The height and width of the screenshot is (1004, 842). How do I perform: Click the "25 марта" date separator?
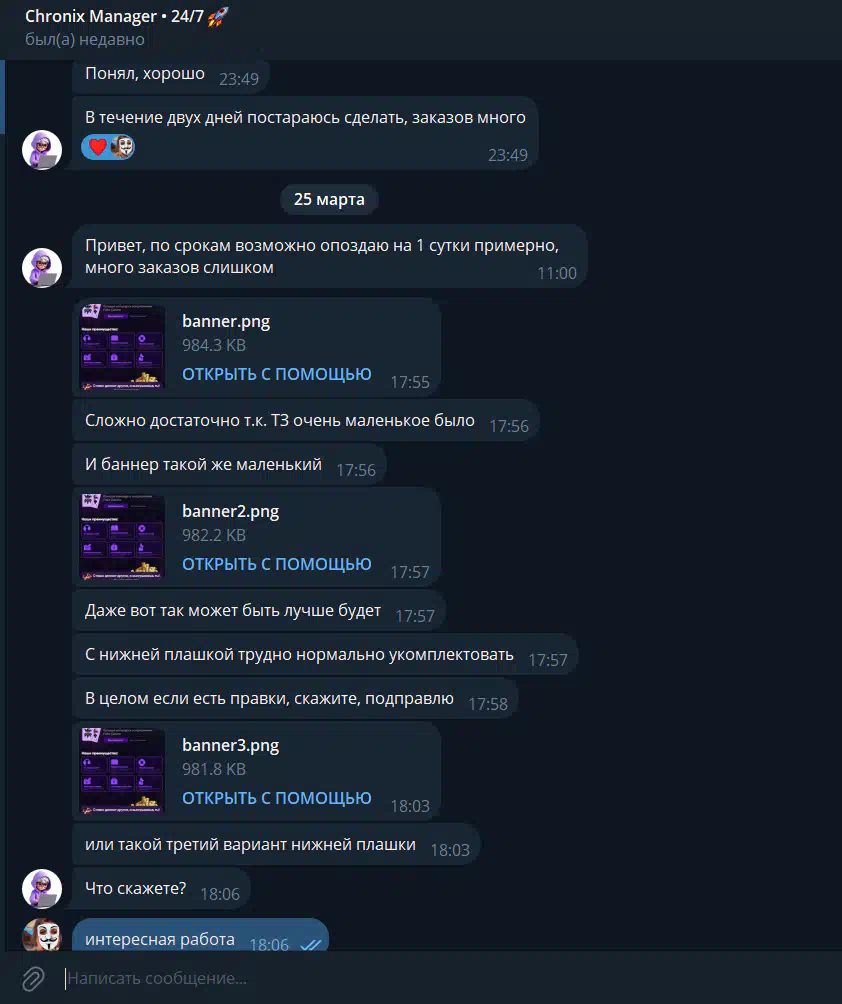pyautogui.click(x=329, y=199)
